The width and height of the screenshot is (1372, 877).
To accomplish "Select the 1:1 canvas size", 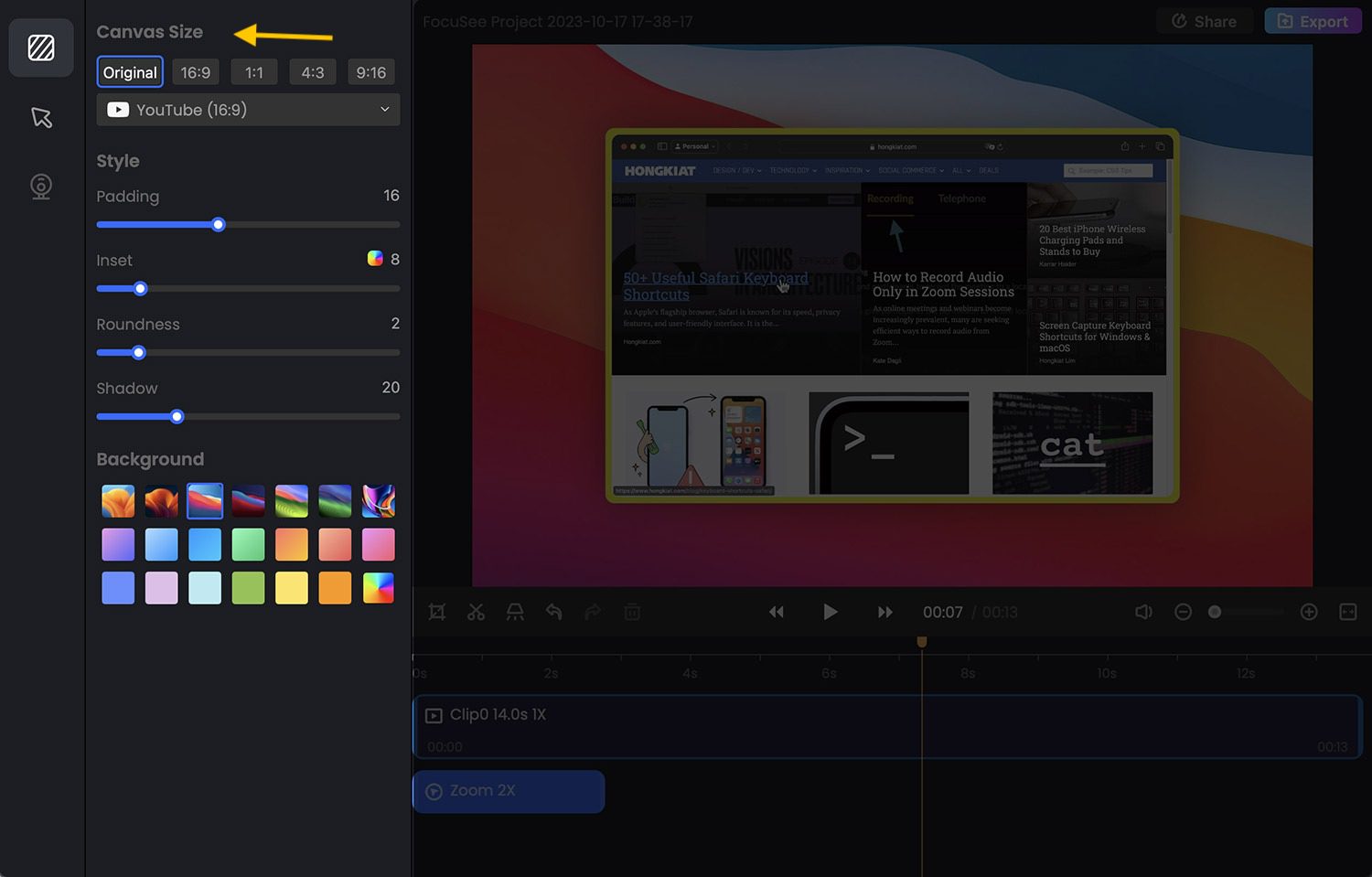I will 254,72.
